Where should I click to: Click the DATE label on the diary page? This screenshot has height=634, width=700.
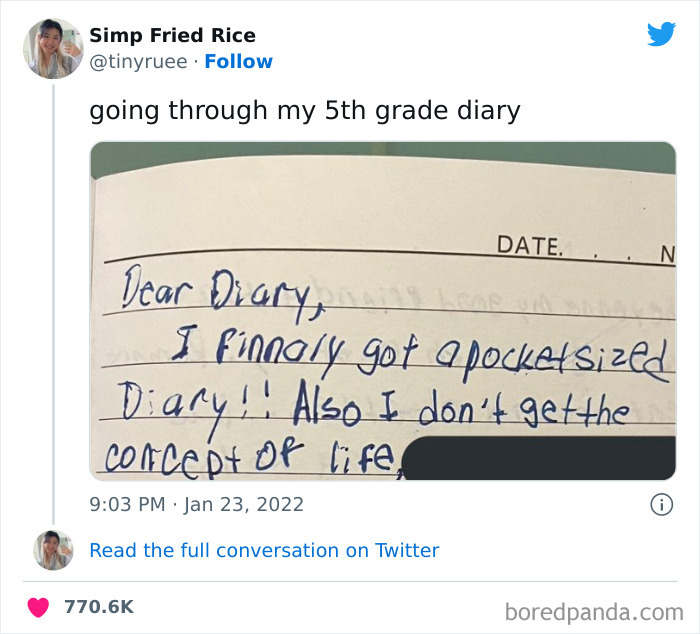(x=528, y=246)
